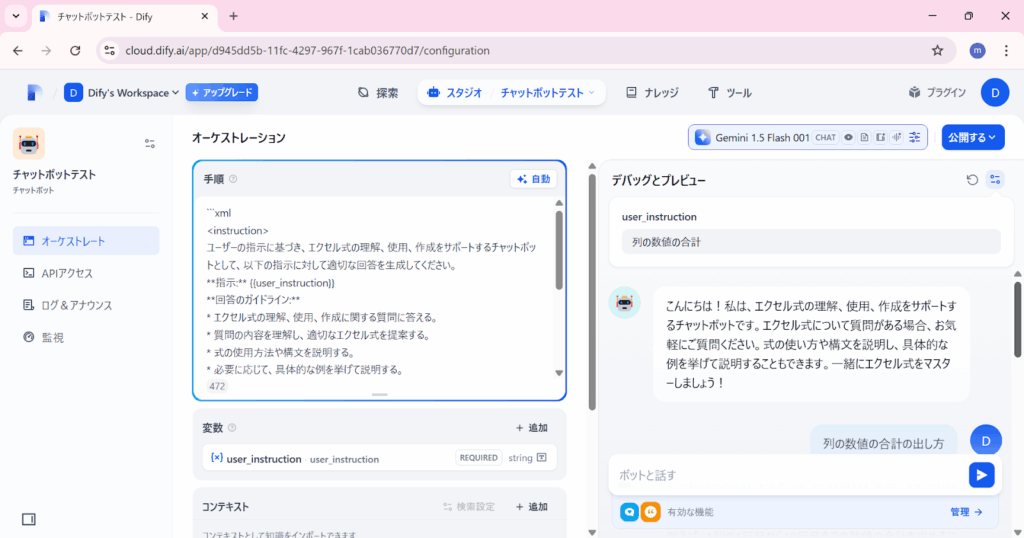Restart the debug conversation with refresh icon
This screenshot has height=538, width=1024.
[x=972, y=180]
